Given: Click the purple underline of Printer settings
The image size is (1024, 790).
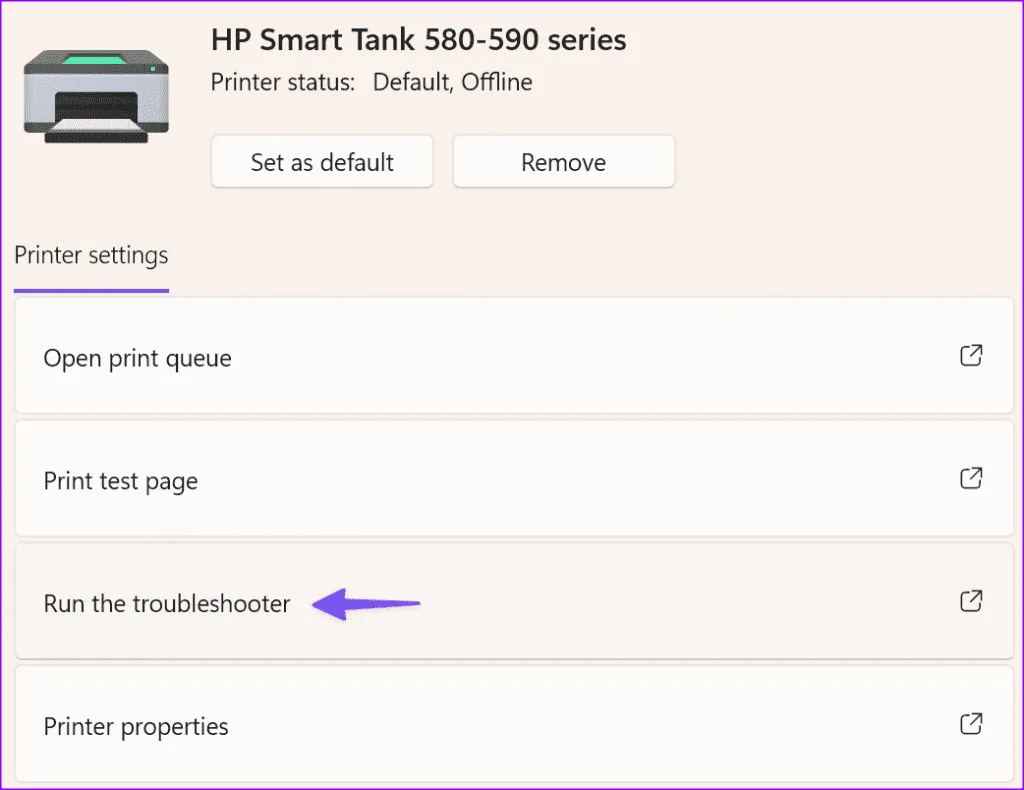Looking at the screenshot, I should 91,291.
